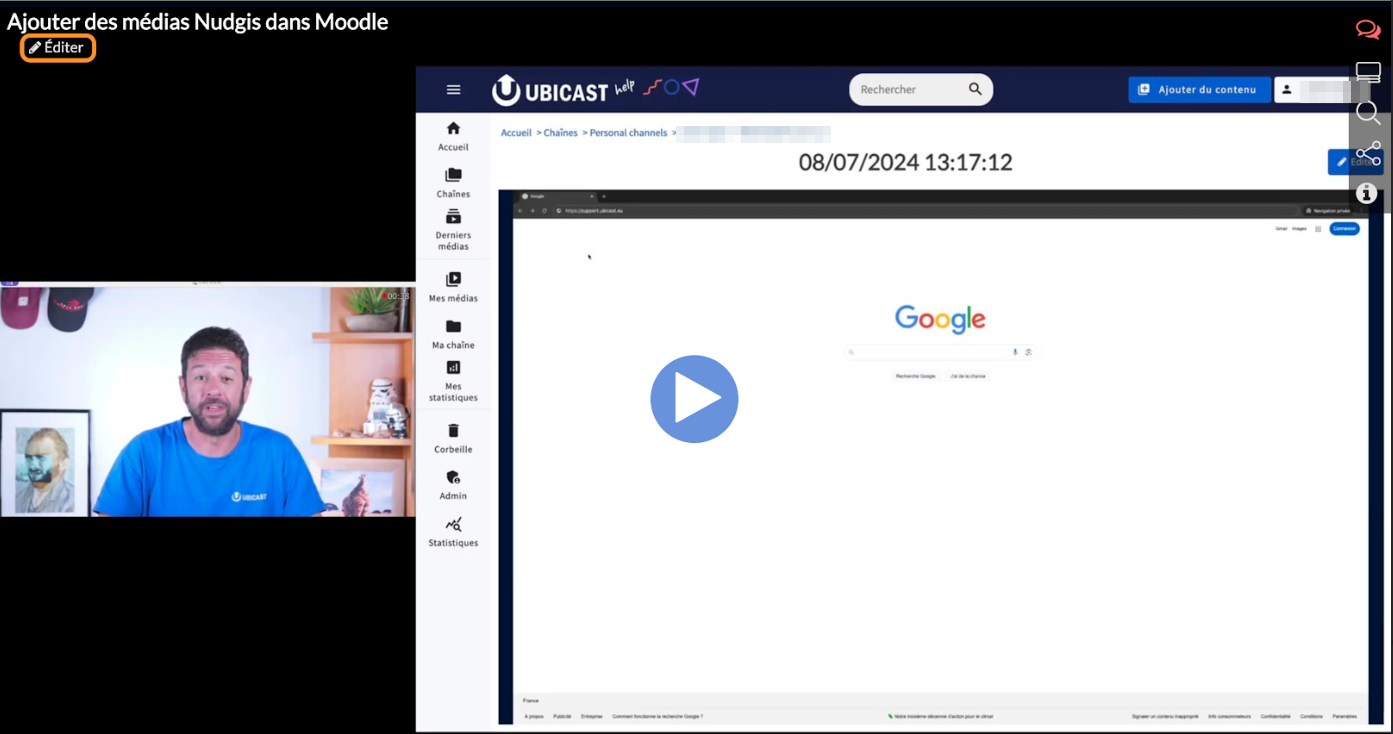Screen dimensions: 1393x734
Task: Click the Éditer button under the video title
Action: (58, 48)
